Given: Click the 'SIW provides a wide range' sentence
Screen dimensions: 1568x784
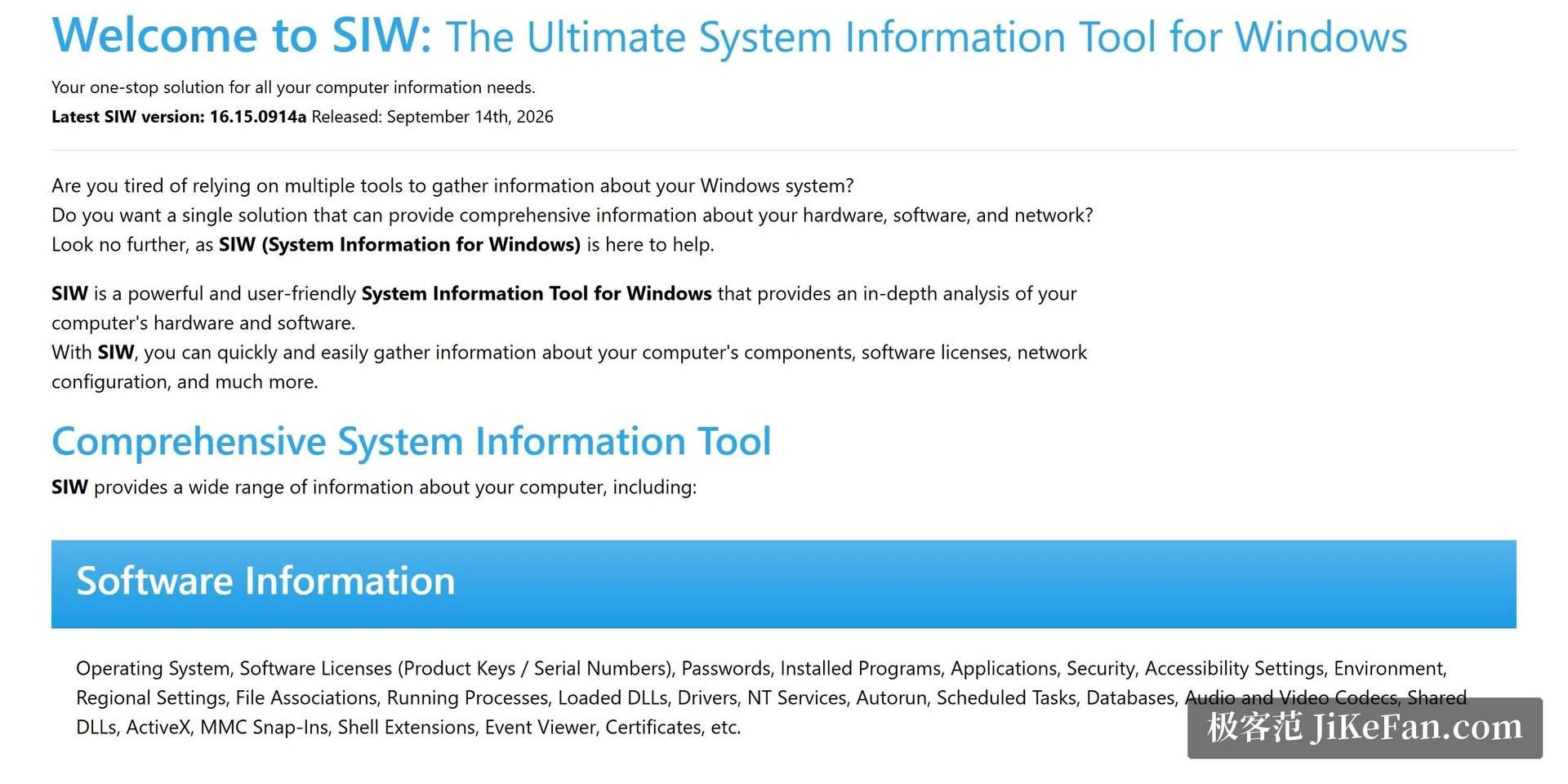Looking at the screenshot, I should pyautogui.click(x=374, y=488).
